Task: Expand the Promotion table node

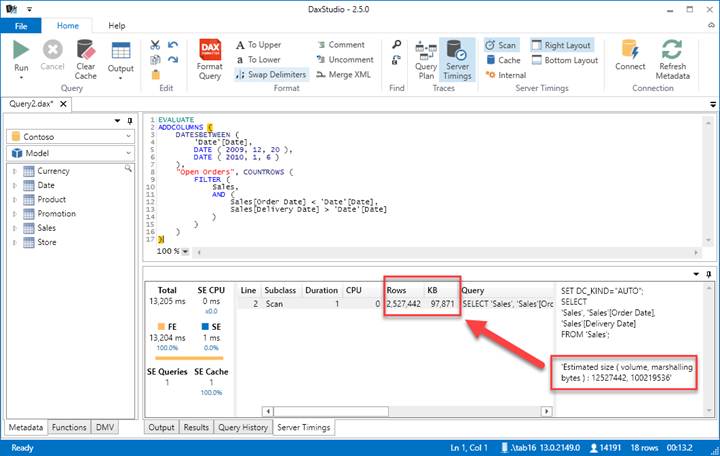Action: (15, 214)
